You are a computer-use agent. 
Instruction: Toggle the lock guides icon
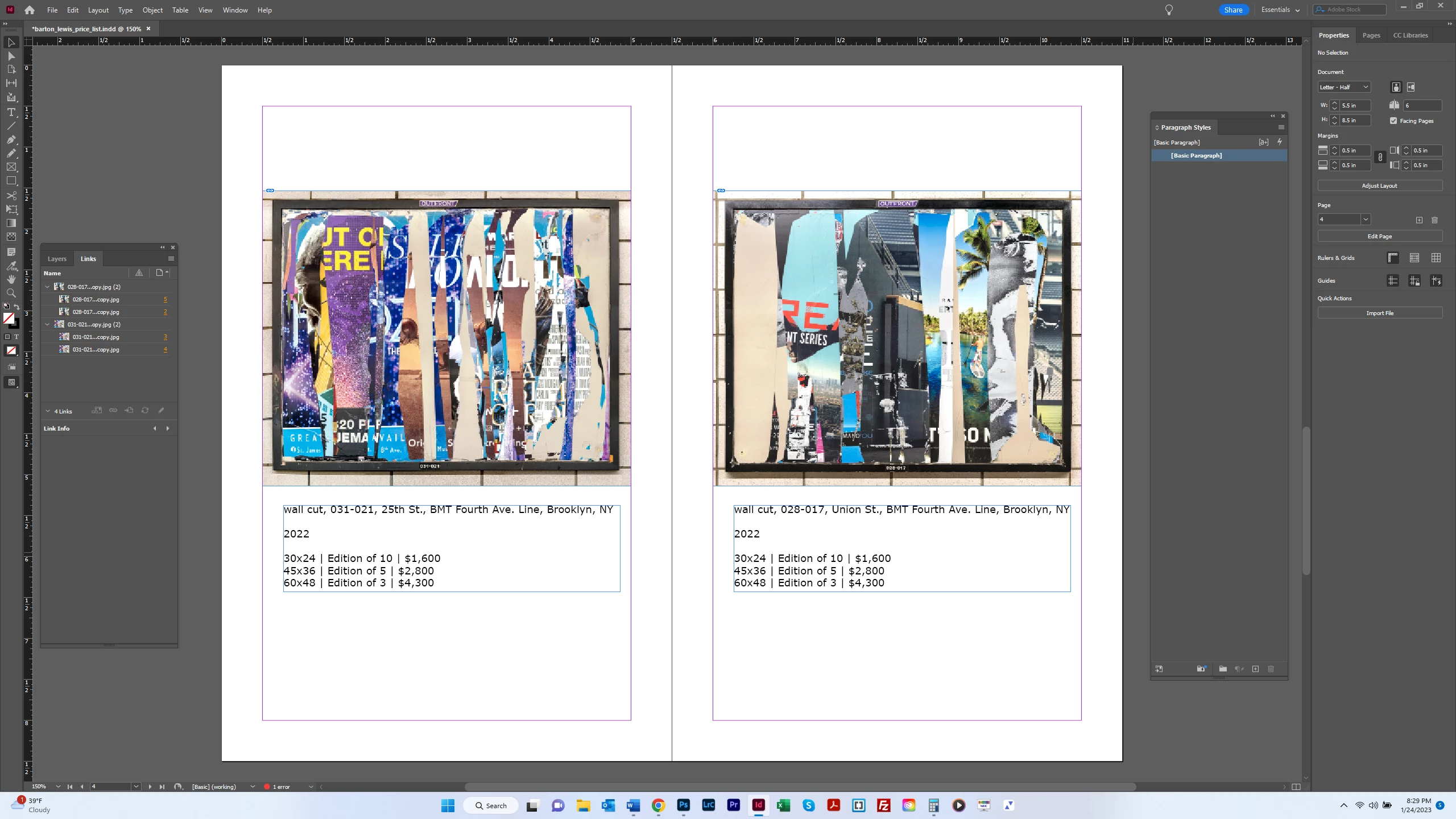click(x=1414, y=280)
